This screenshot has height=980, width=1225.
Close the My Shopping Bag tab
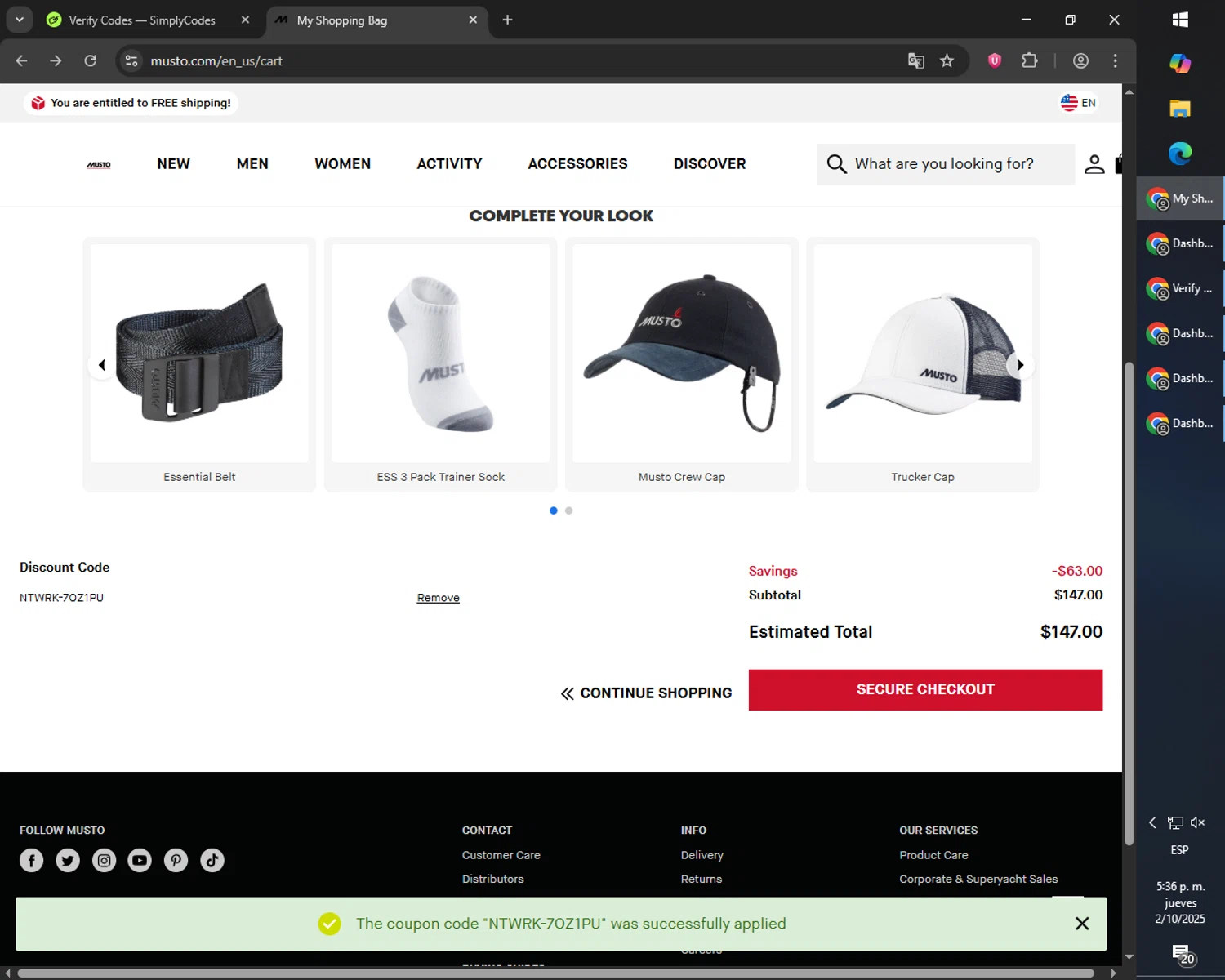tap(473, 20)
